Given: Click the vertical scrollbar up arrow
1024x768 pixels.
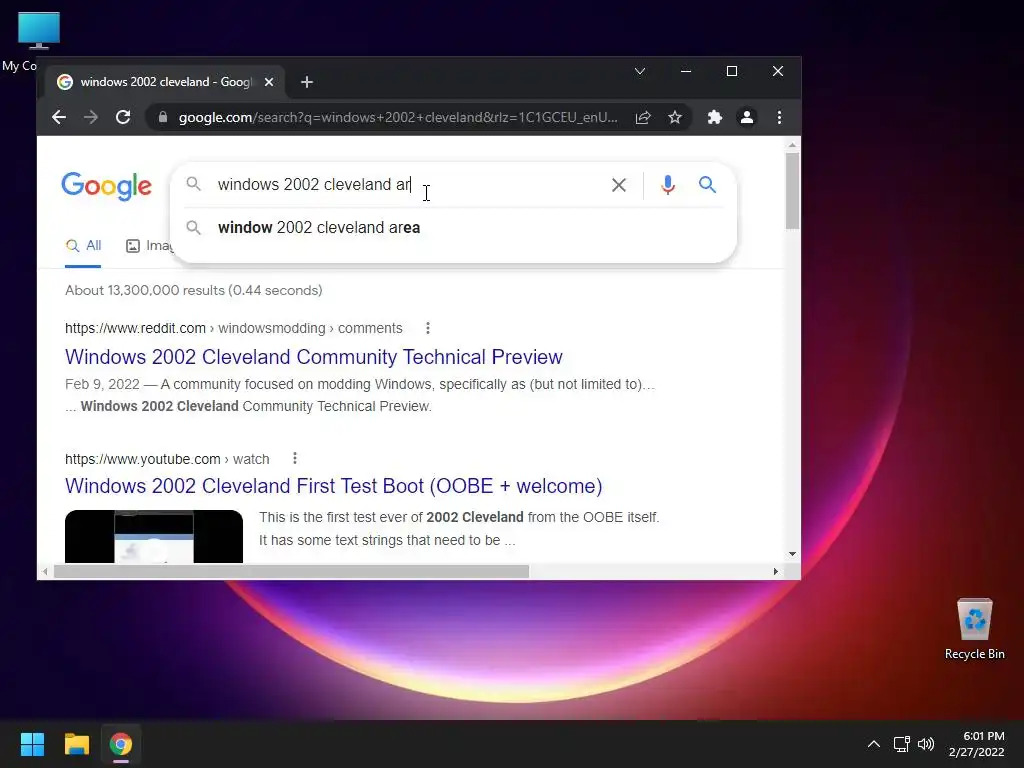Looking at the screenshot, I should tap(792, 145).
